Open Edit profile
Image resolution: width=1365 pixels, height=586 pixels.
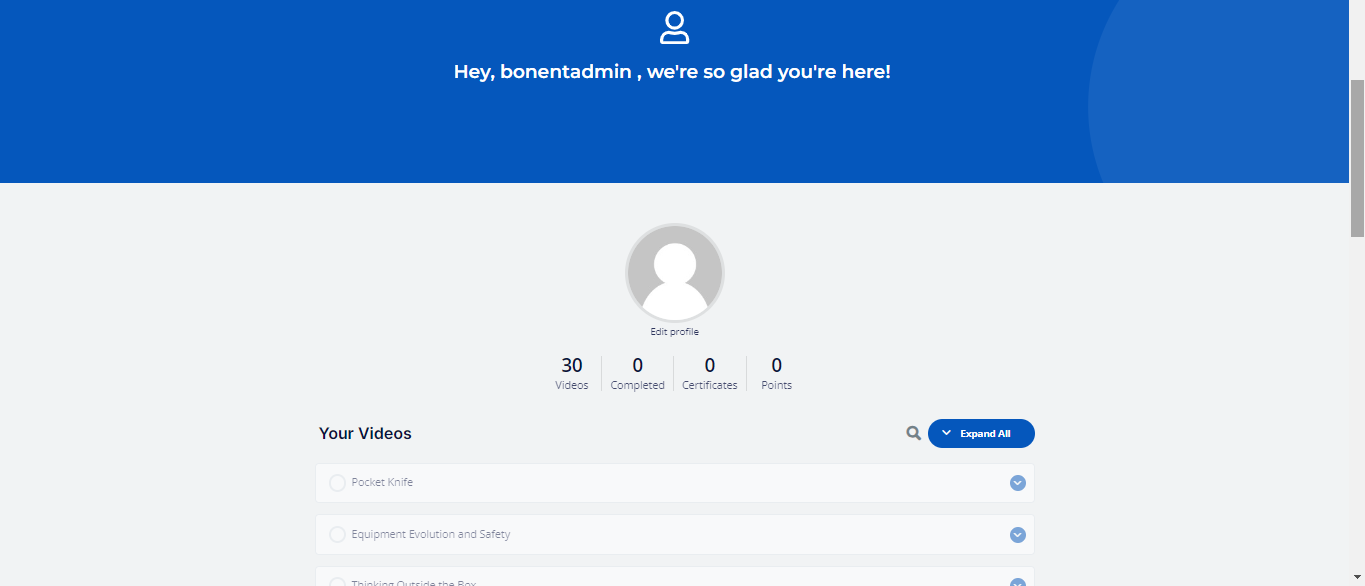tap(674, 331)
